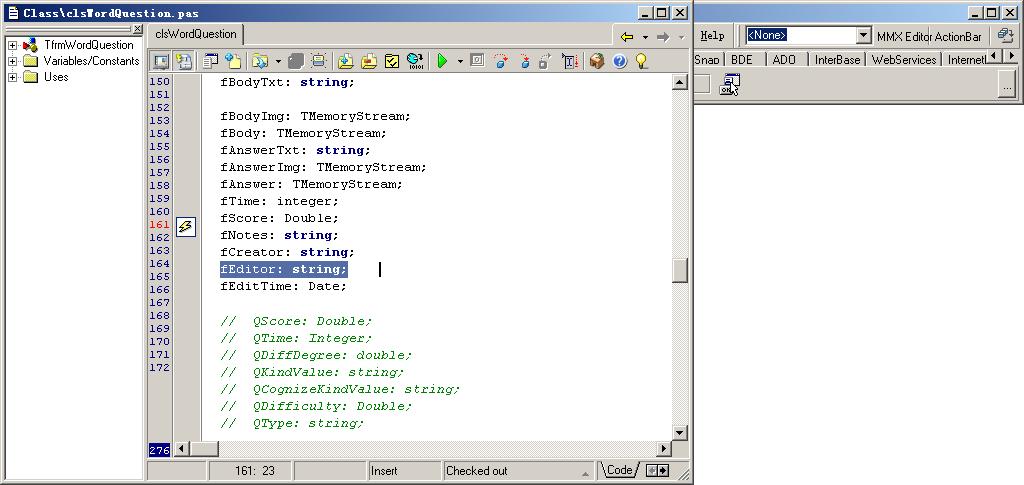
Task: Click the yellow back navigation arrow
Action: [x=627, y=37]
